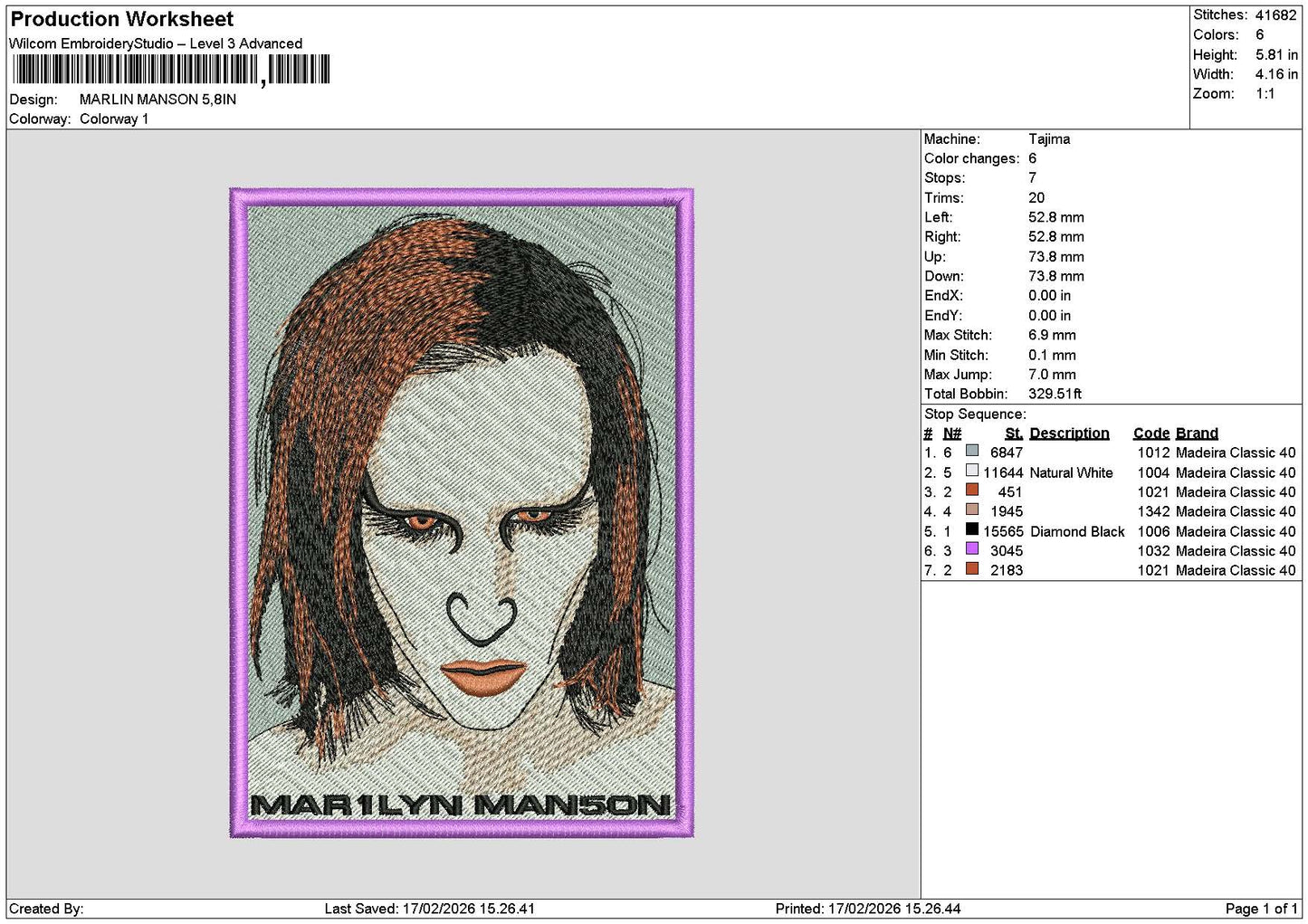Viewport: 1308px width, 924px height.
Task: Click the Total Bobbin value 329.51ft
Action: coord(1055,394)
